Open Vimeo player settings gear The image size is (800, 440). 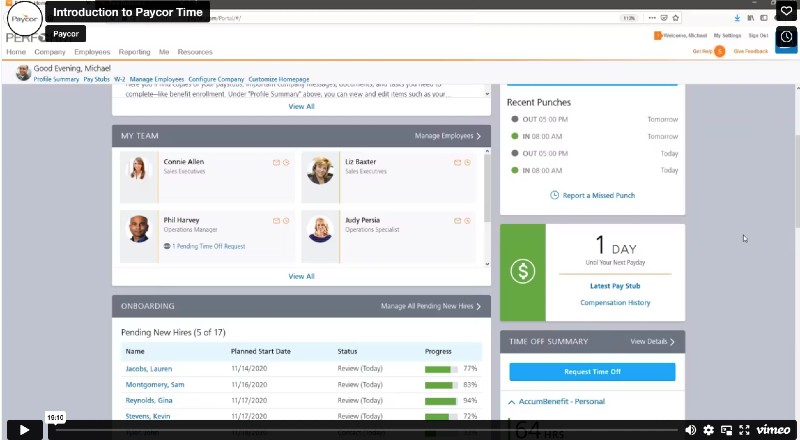(708, 430)
